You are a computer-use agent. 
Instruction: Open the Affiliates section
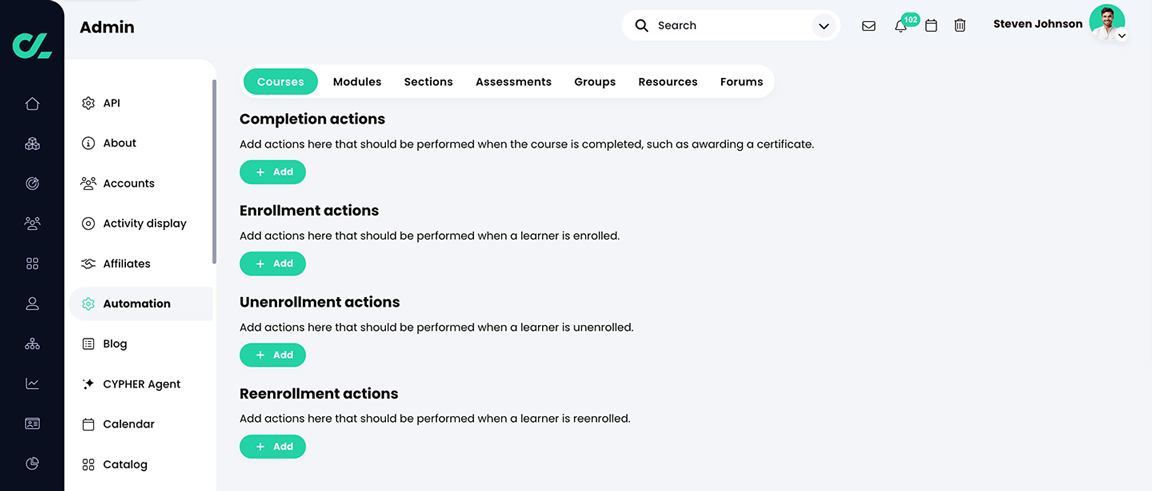tap(140, 263)
